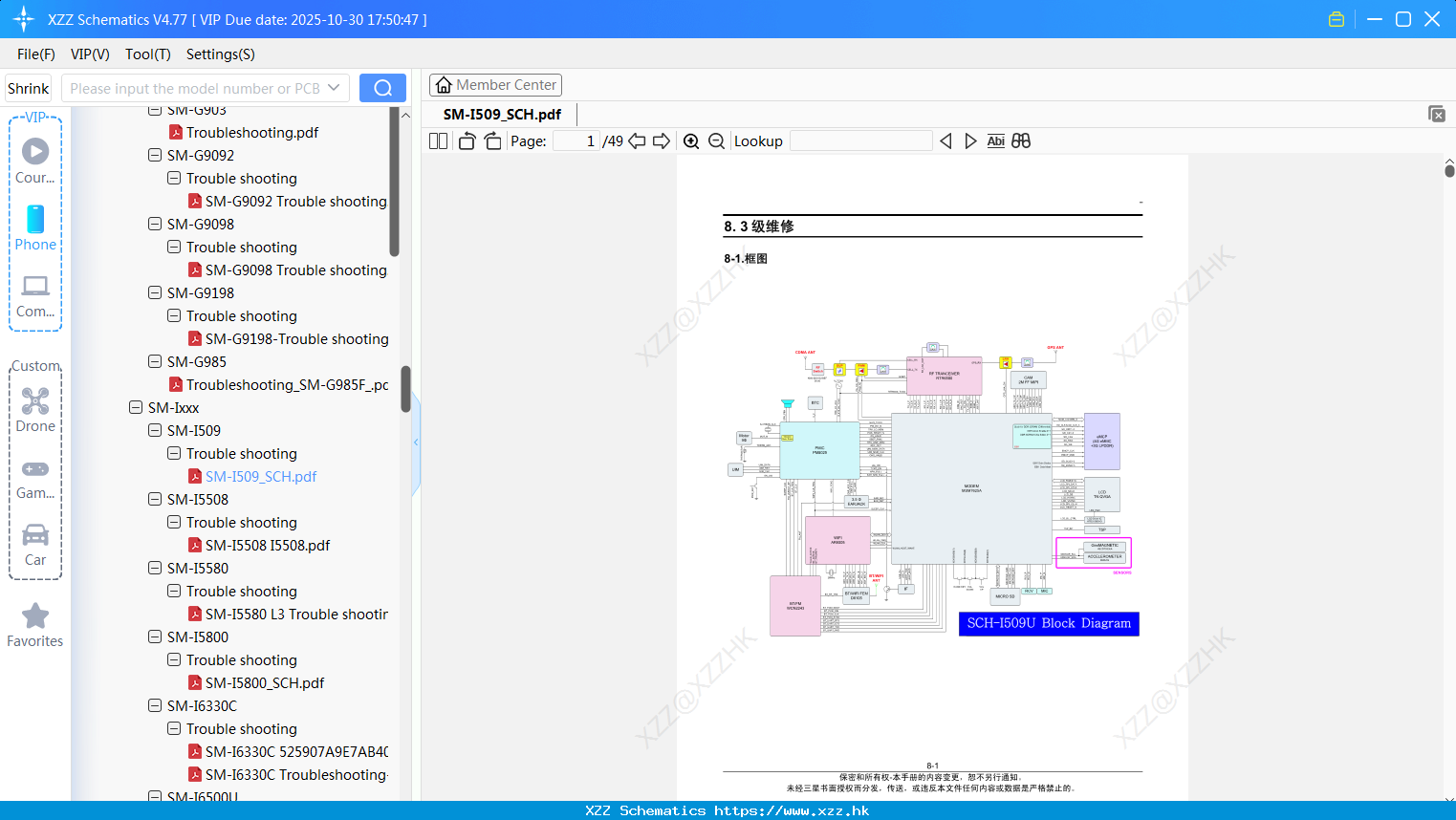Open Favorites star in the sidebar

pyautogui.click(x=35, y=625)
